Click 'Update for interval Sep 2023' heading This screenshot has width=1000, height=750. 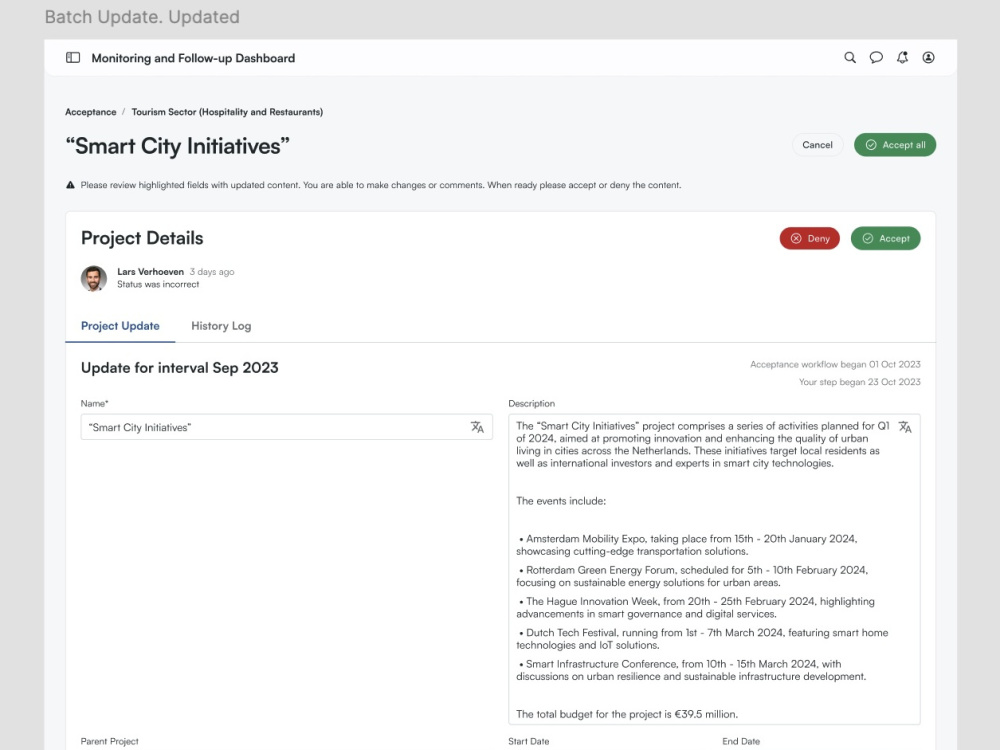tap(180, 368)
